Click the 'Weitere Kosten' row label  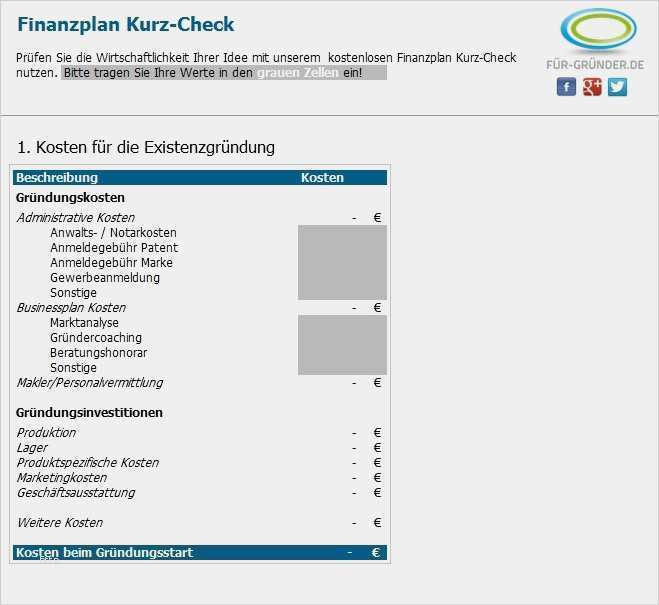60,523
